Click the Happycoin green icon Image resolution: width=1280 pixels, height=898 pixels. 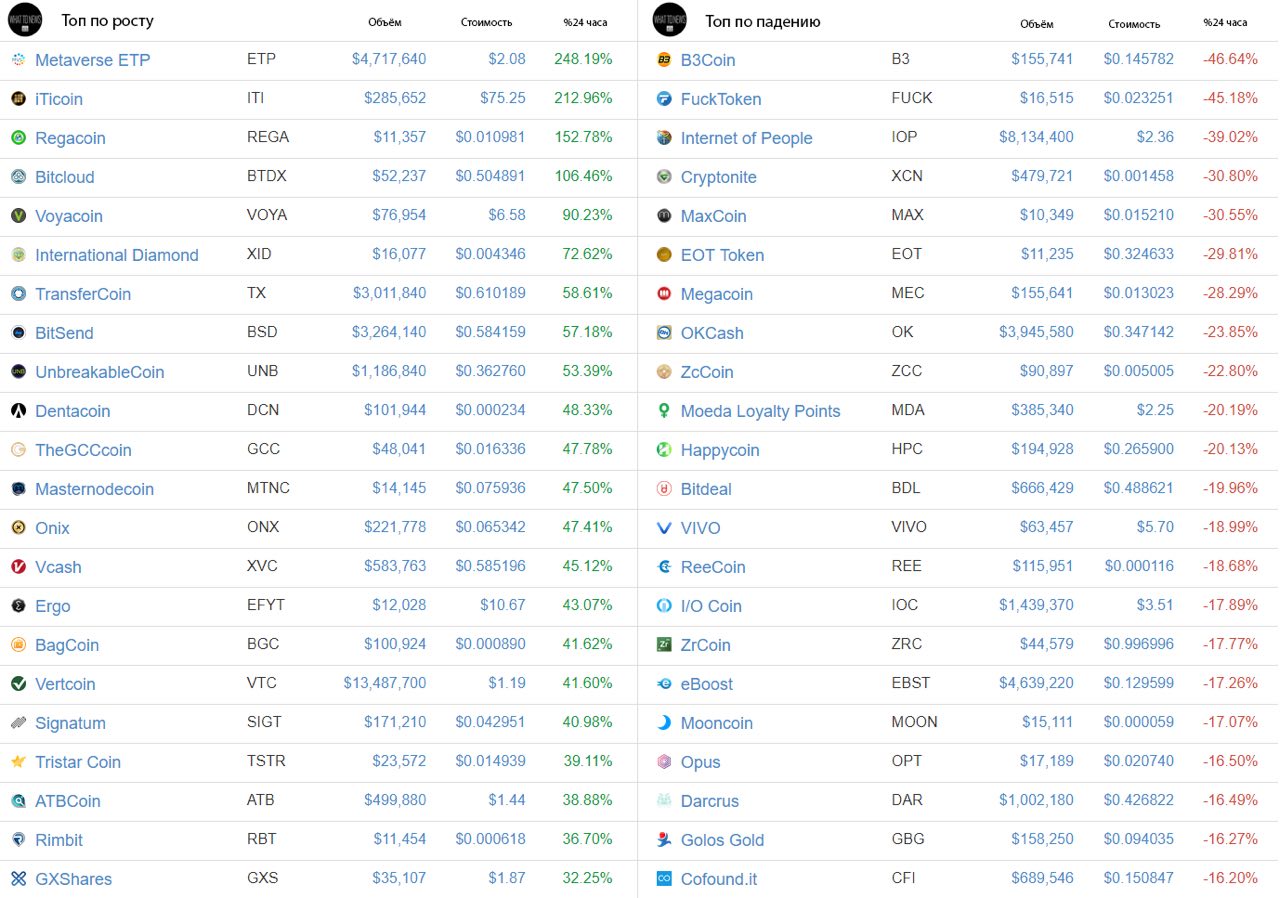pyautogui.click(x=664, y=450)
